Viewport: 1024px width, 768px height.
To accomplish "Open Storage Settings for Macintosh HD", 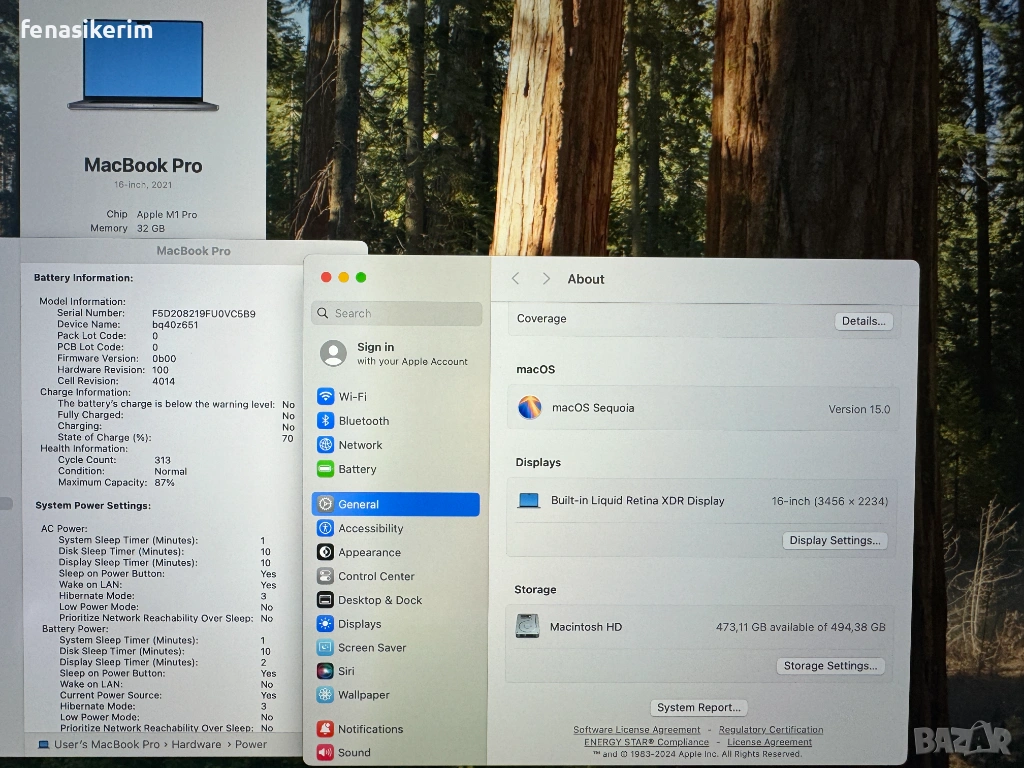I will tap(829, 665).
